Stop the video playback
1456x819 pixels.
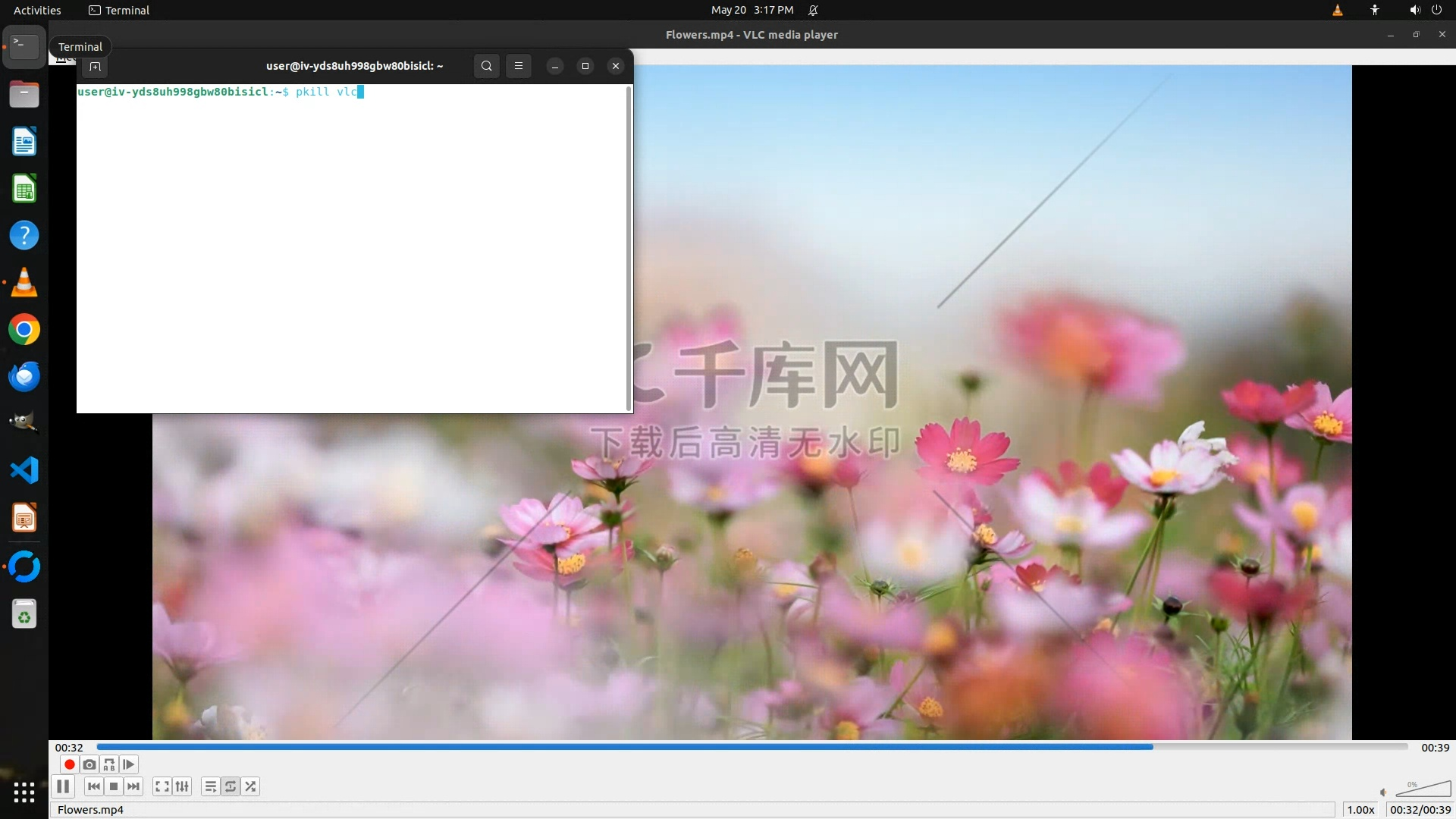click(114, 786)
